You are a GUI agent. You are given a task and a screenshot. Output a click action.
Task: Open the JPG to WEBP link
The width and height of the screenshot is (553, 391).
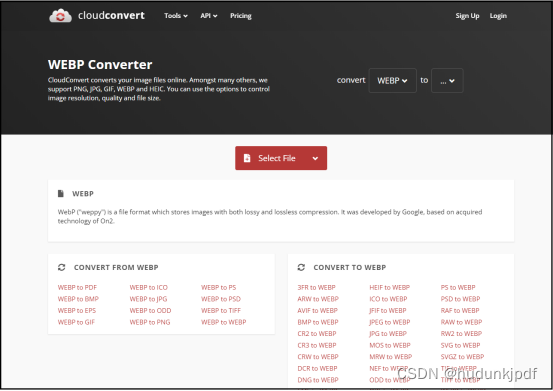coord(388,334)
